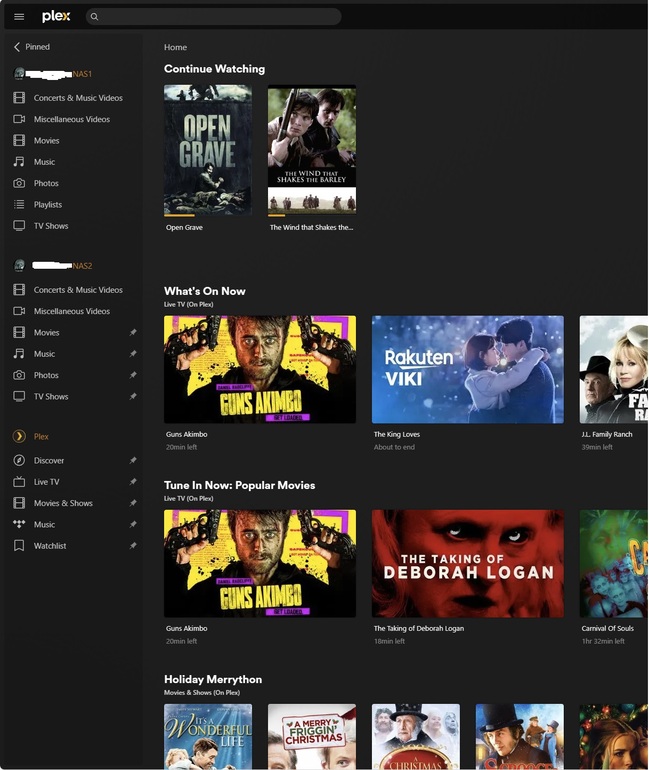The width and height of the screenshot is (649, 770).
Task: Open Watchlist bookmark icon
Action: click(x=19, y=546)
